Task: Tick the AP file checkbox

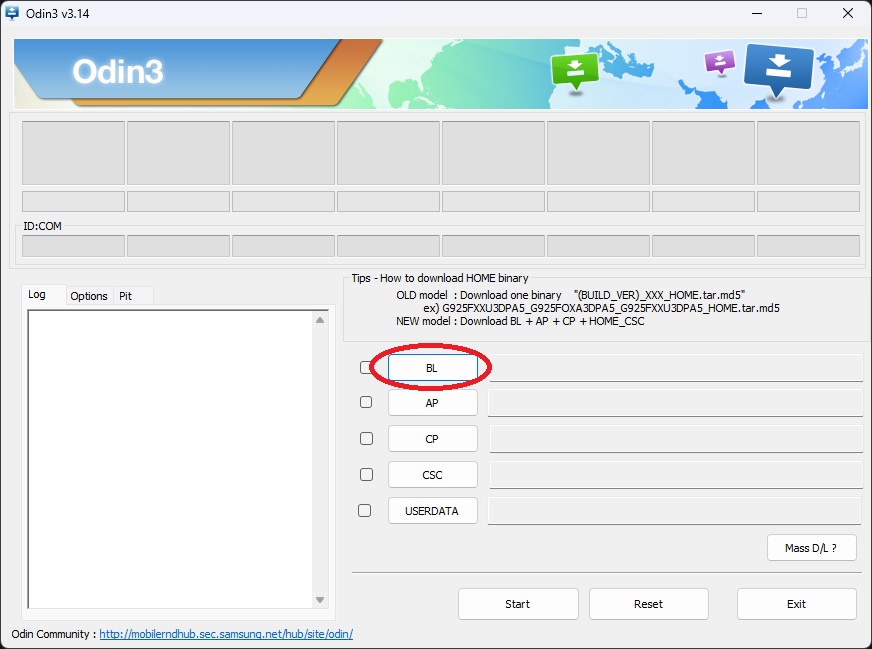Action: (366, 402)
